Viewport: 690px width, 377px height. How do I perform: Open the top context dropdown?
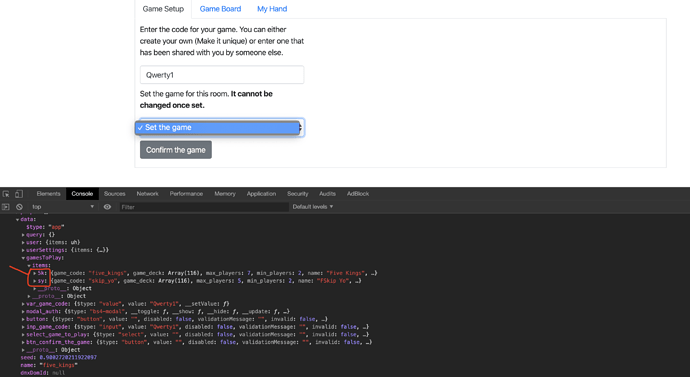tap(62, 207)
